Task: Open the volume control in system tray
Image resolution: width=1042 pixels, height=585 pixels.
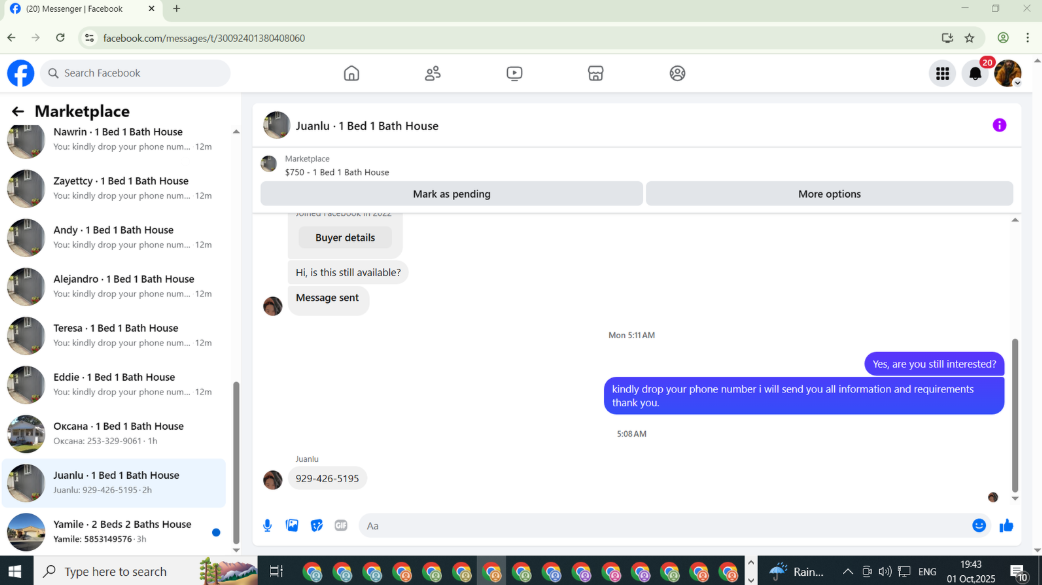Action: pos(885,571)
